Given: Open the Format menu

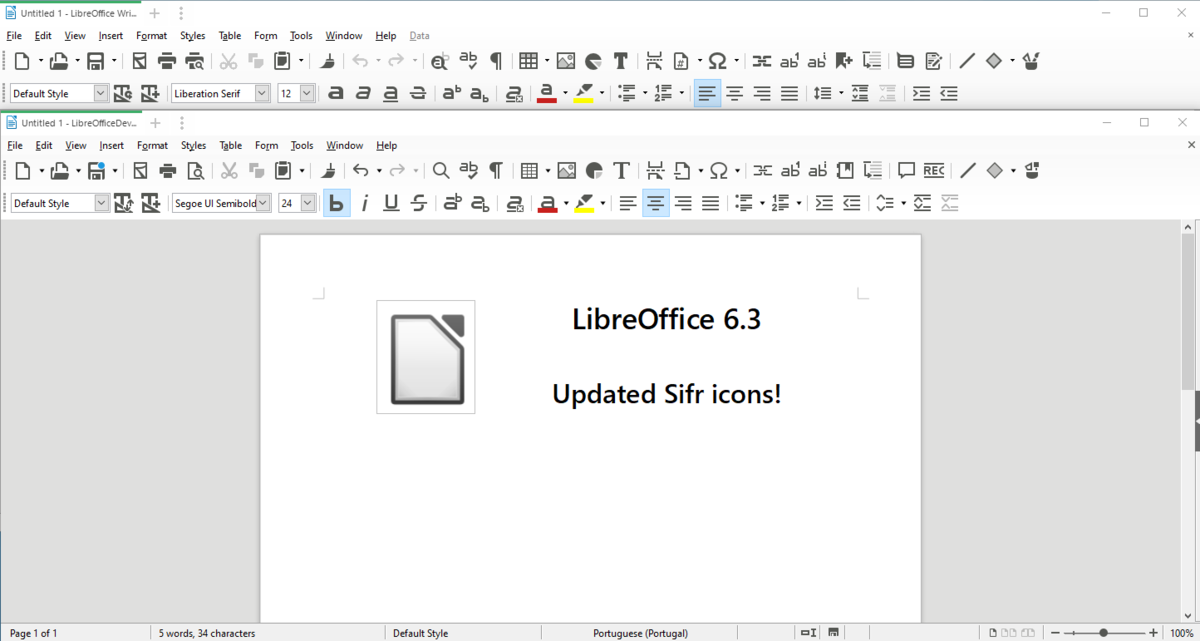Looking at the screenshot, I should 152,145.
